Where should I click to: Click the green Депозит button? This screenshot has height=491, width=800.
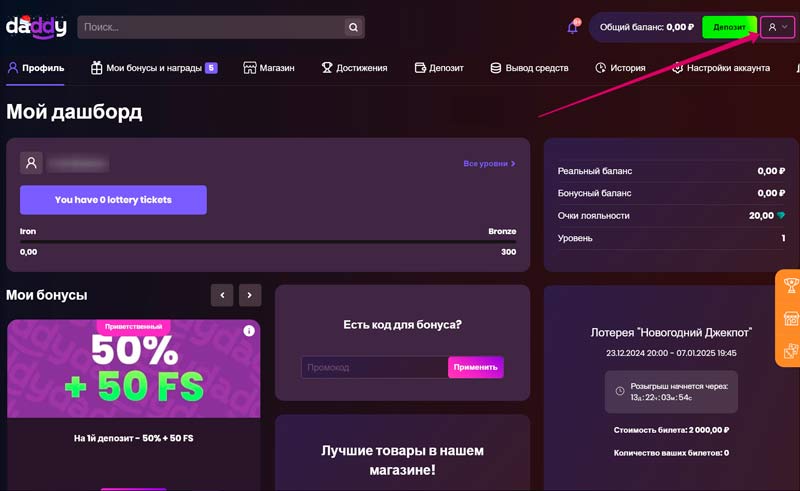click(x=729, y=27)
